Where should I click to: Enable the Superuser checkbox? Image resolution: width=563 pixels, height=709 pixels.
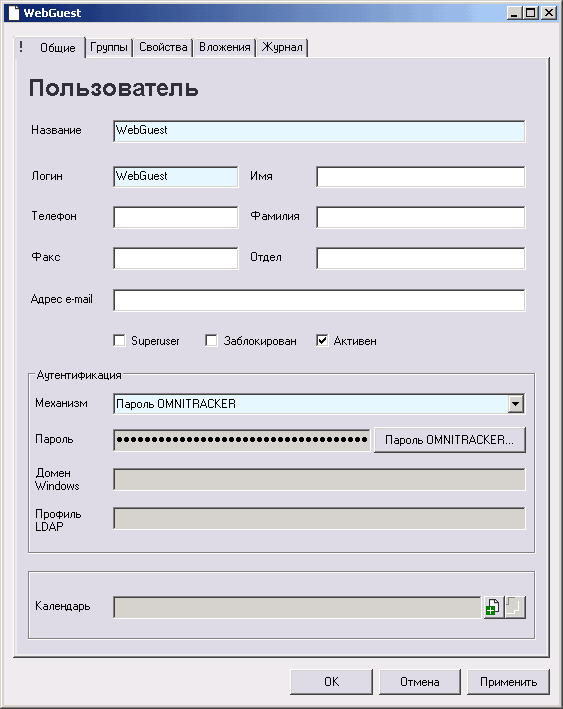coord(119,340)
